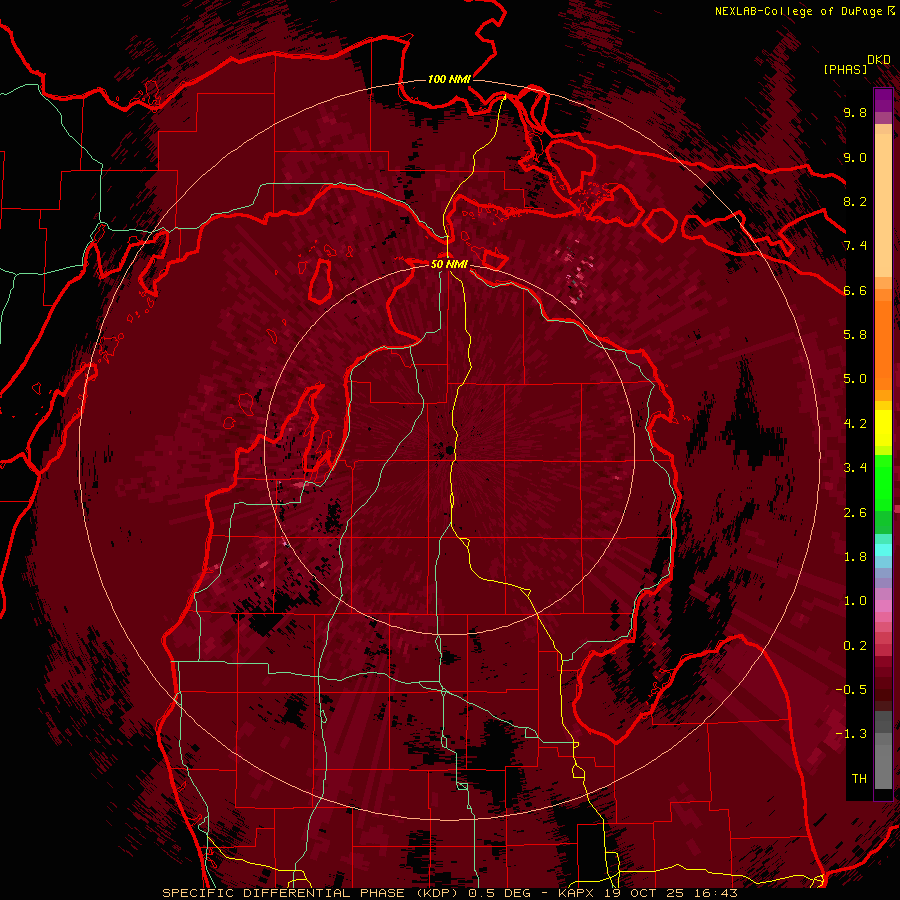900x900 pixels.
Task: Pick the peach segment of the color bar
Action: coord(883,207)
